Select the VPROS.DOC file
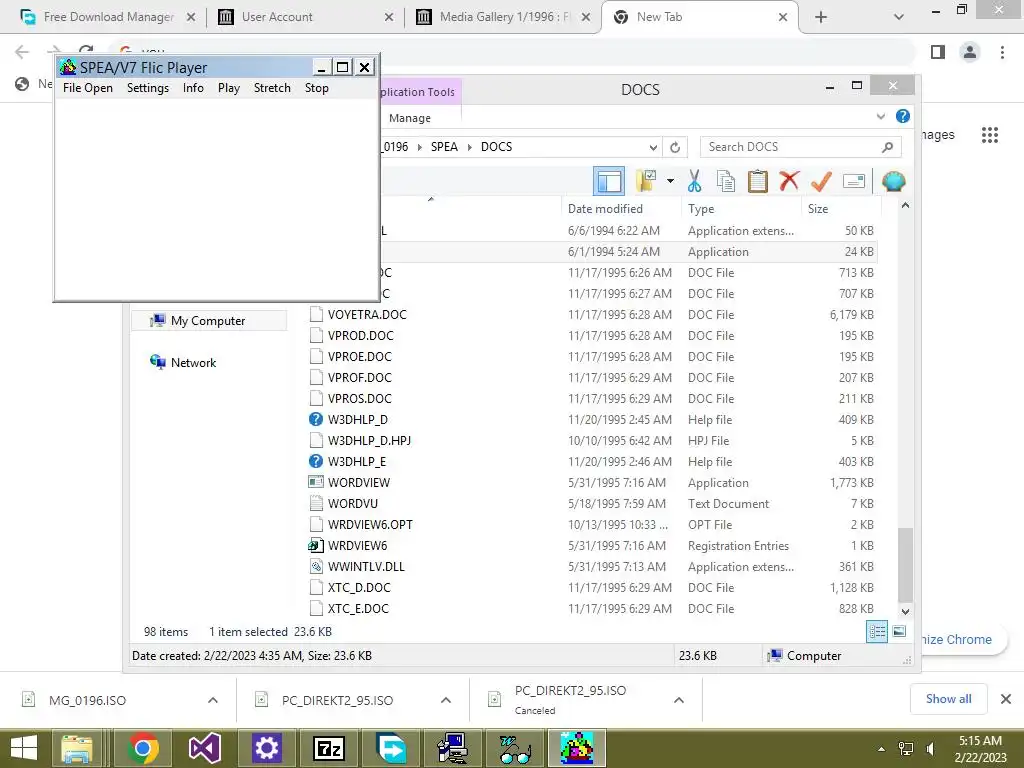This screenshot has height=768, width=1024. click(359, 398)
